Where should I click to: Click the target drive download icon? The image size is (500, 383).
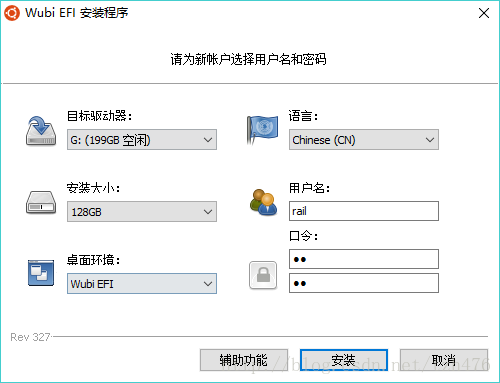click(41, 131)
